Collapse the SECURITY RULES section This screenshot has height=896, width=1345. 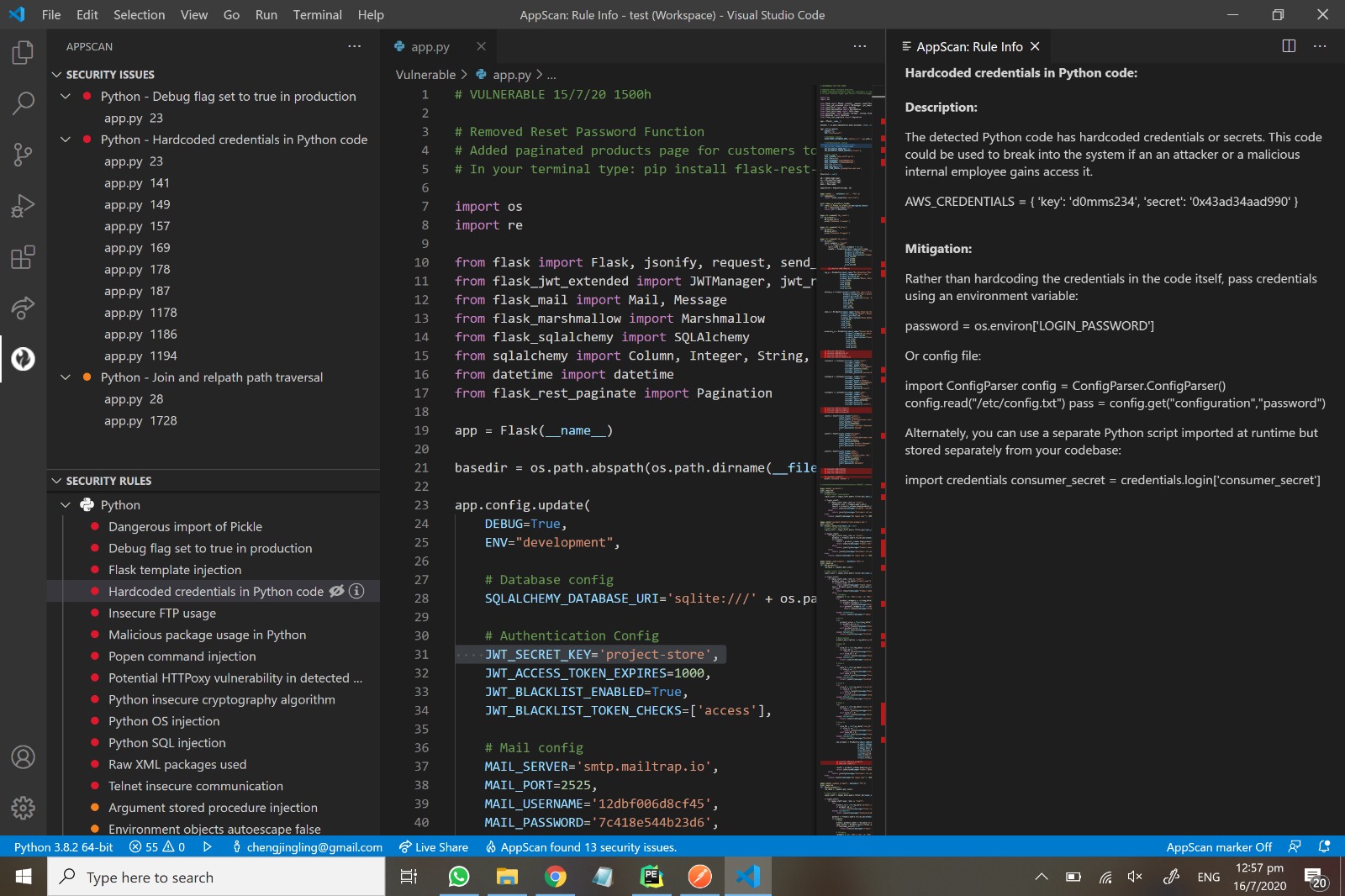[x=56, y=481]
